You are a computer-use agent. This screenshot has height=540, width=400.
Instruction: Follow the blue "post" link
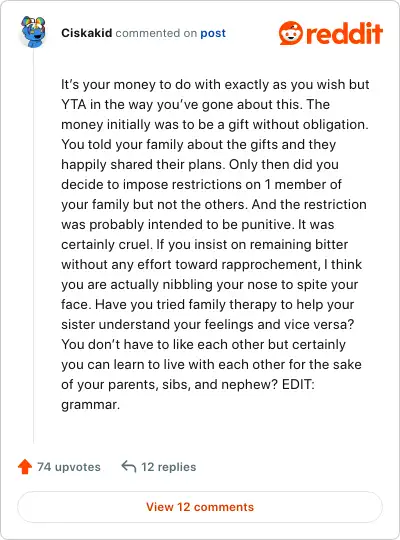click(x=213, y=33)
